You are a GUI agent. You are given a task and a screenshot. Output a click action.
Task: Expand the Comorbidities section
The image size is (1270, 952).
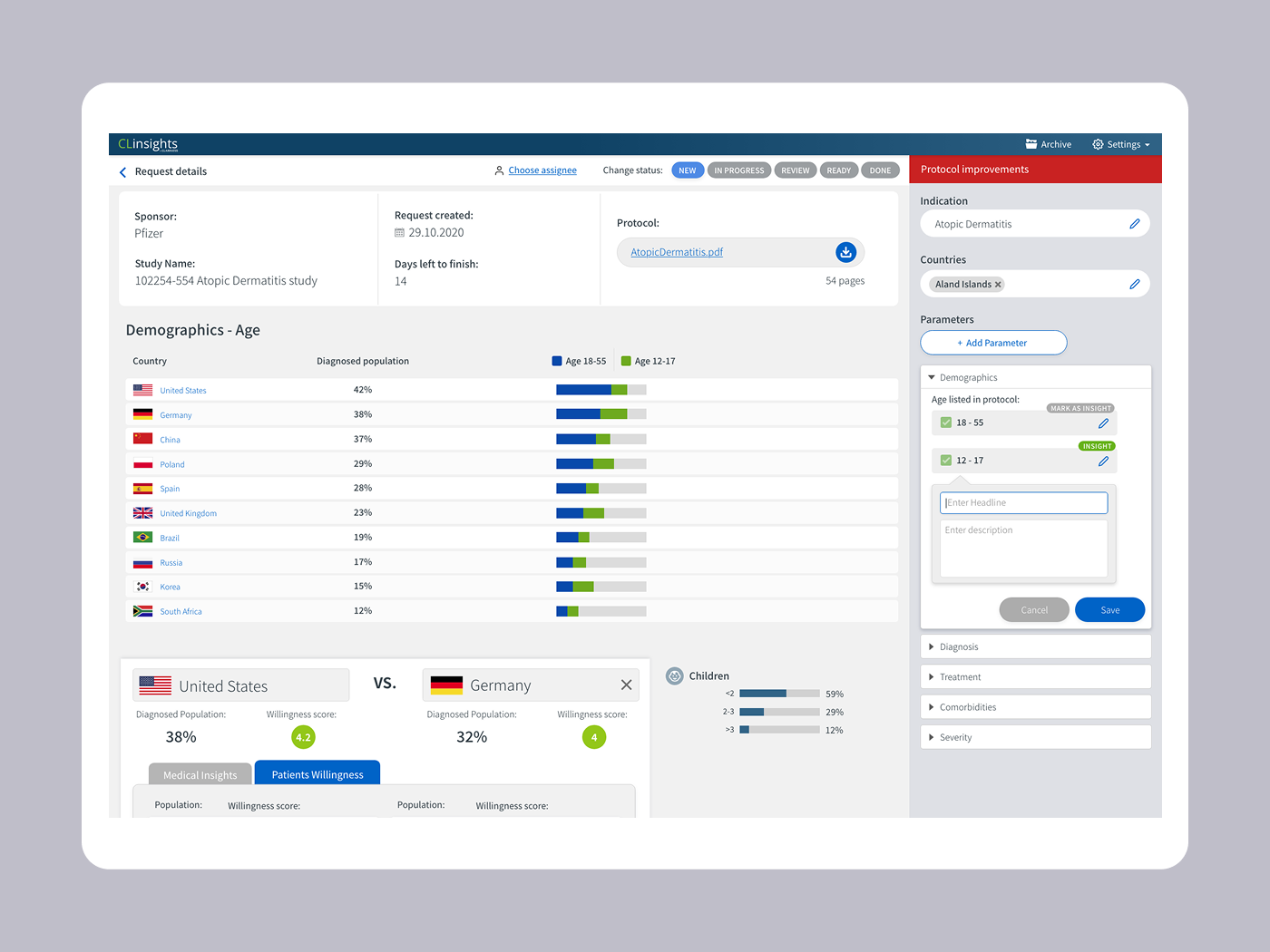point(1035,707)
